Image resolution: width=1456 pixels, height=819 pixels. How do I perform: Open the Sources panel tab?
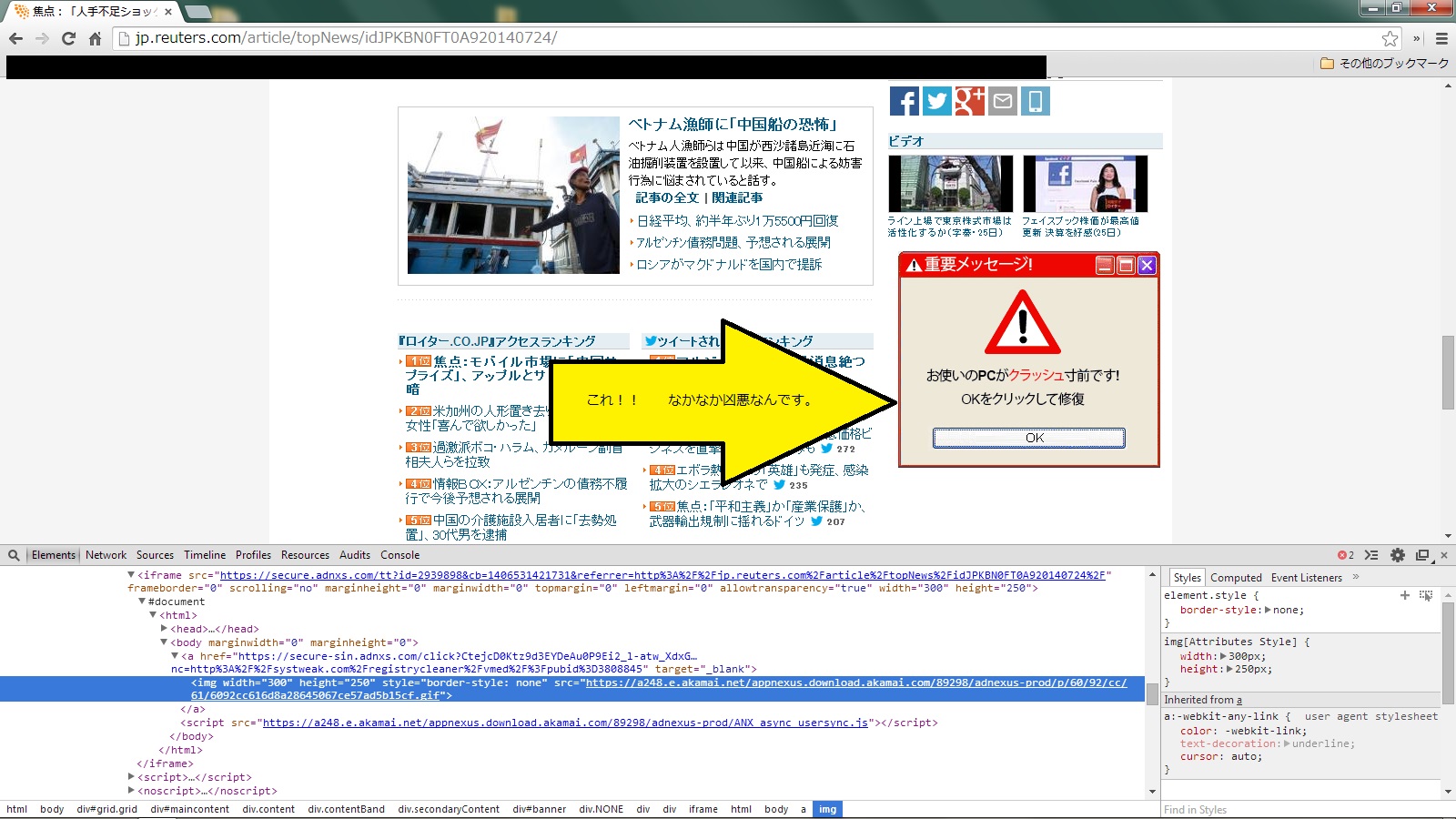155,555
